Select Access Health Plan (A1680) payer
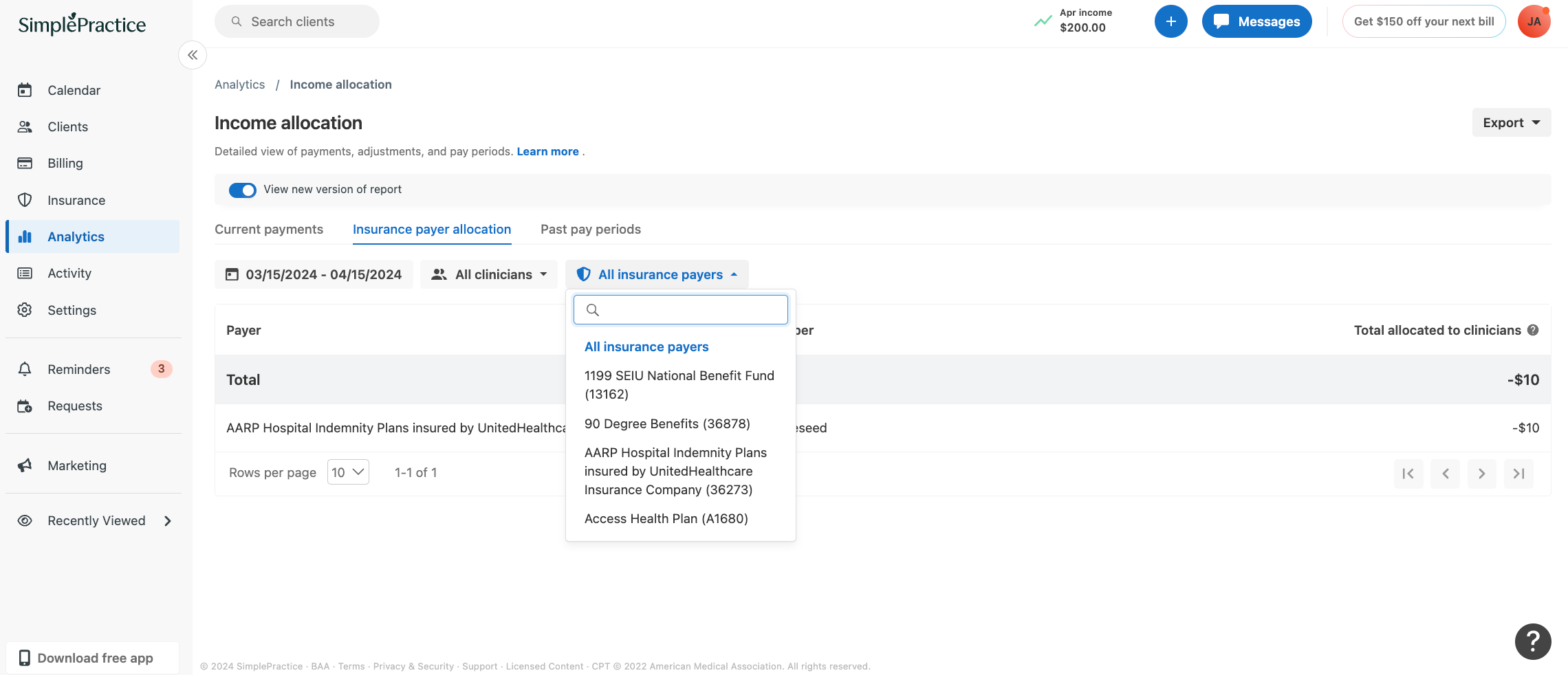This screenshot has width=1568, height=675. pos(666,518)
